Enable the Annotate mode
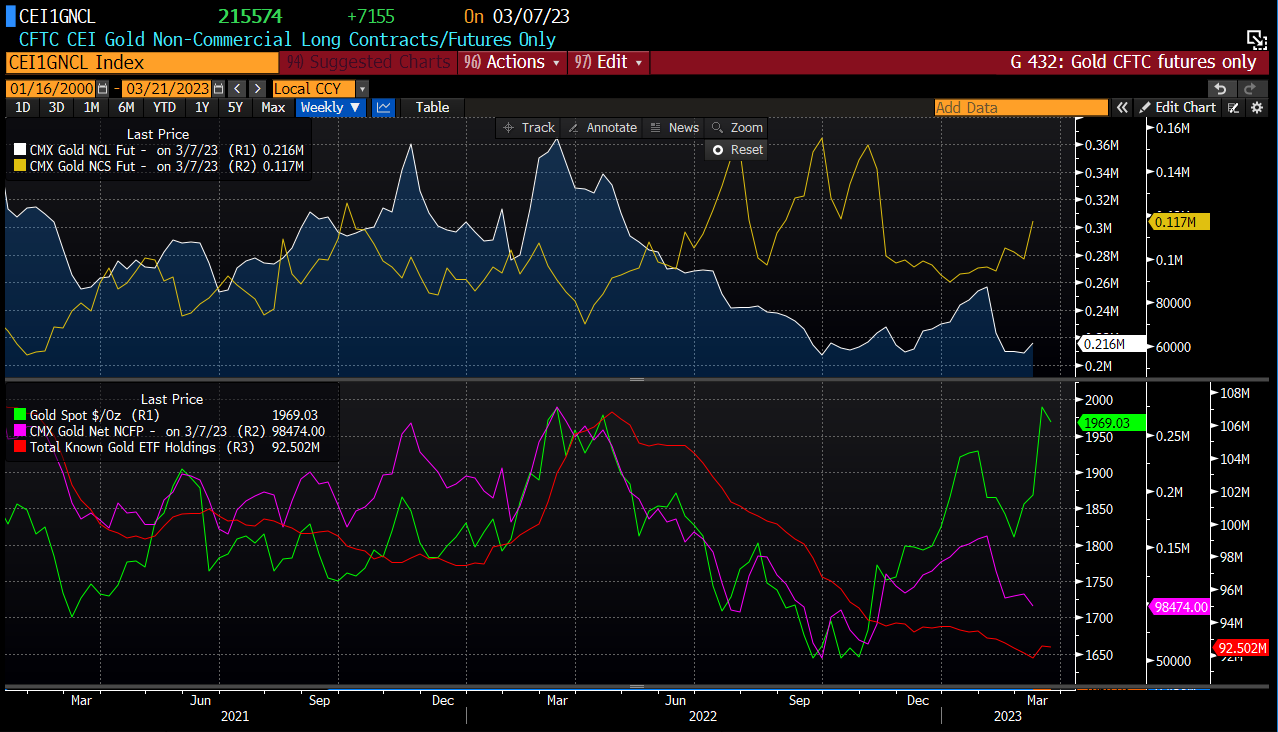Viewport: 1278px width, 732px height. point(601,127)
